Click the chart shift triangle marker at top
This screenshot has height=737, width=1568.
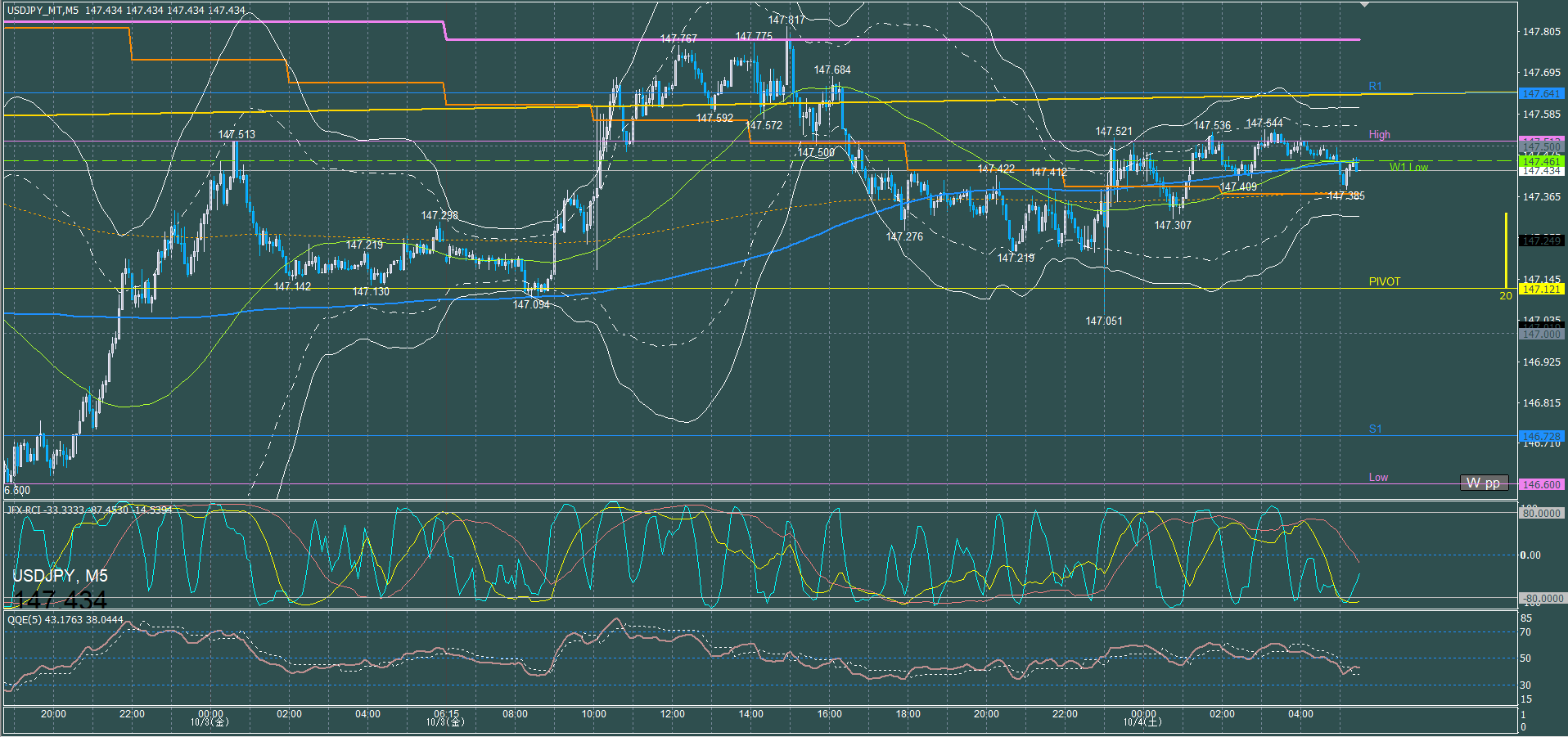[x=1364, y=5]
